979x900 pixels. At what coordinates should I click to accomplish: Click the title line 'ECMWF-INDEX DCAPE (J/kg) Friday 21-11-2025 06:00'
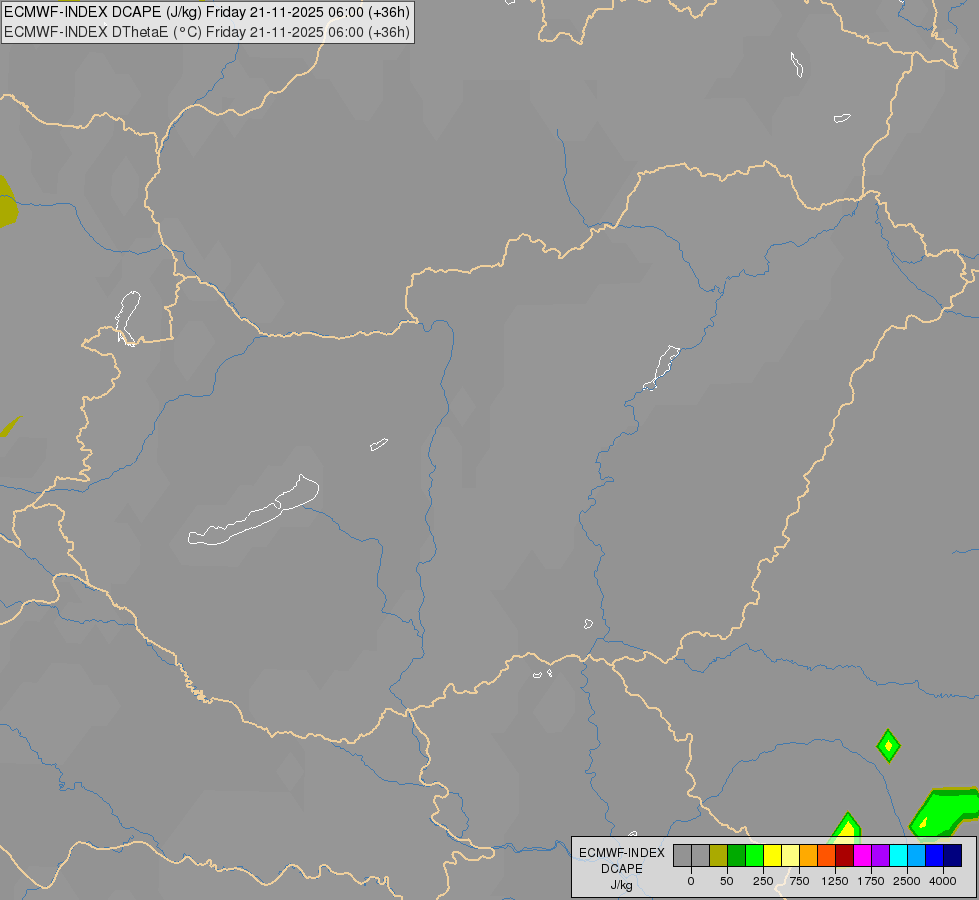pos(207,12)
